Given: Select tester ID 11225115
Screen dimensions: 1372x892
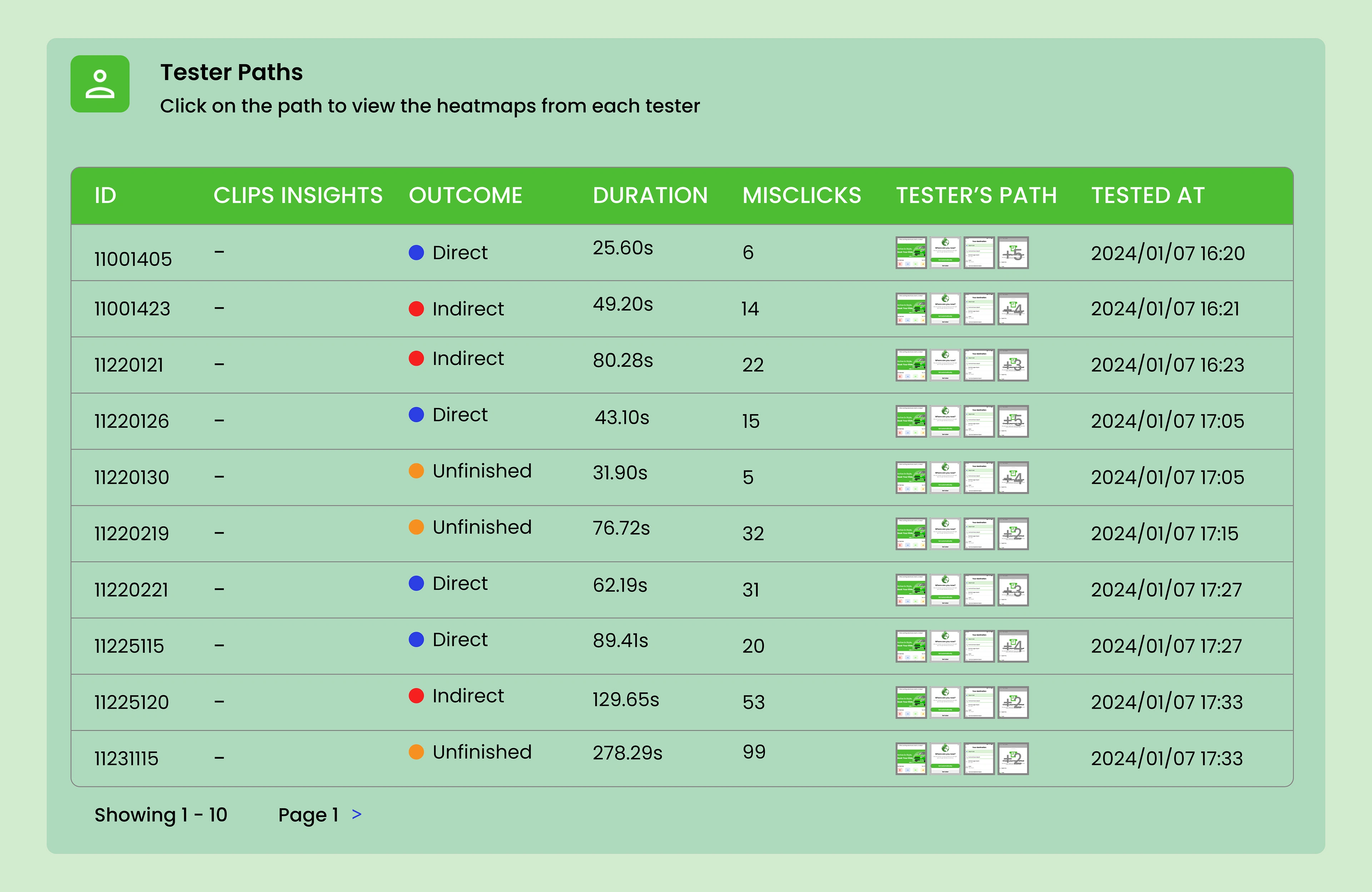Looking at the screenshot, I should [x=129, y=646].
